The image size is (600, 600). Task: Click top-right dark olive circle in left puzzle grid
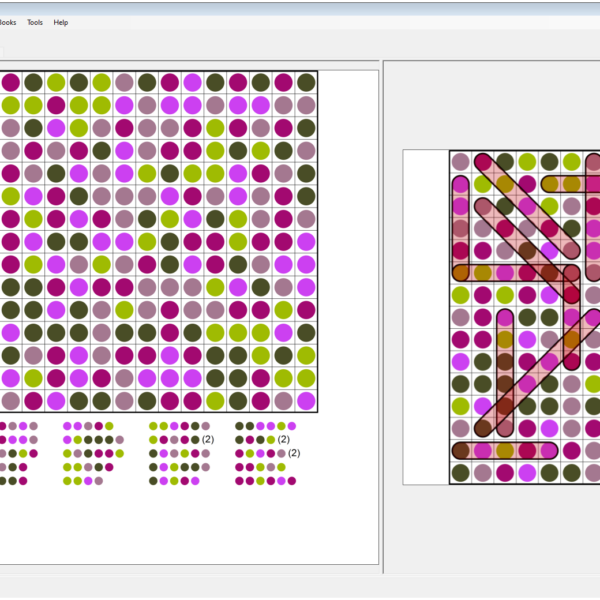[306, 82]
